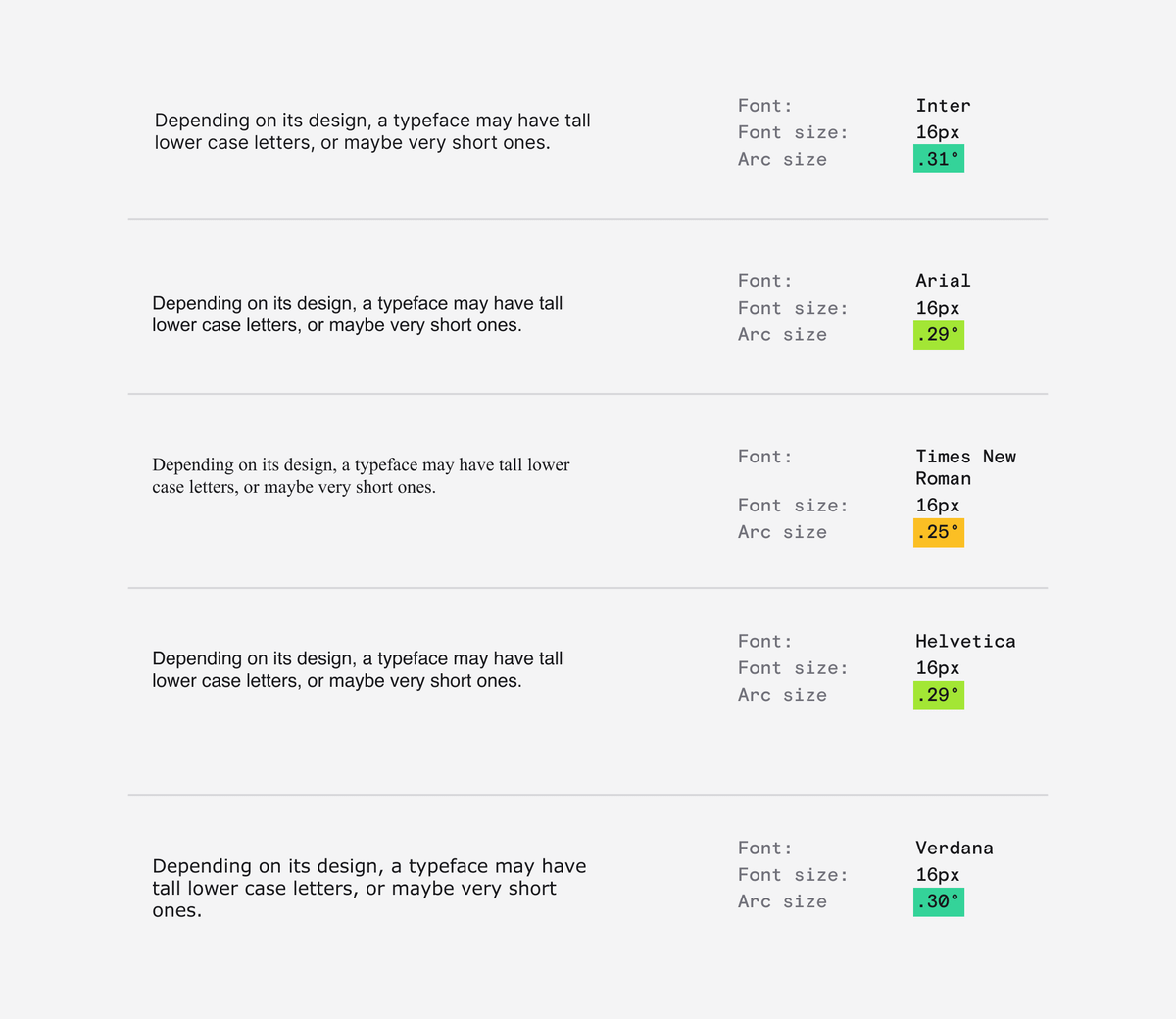Click the Verdana font name
1176x1019 pixels.
pyautogui.click(x=955, y=849)
